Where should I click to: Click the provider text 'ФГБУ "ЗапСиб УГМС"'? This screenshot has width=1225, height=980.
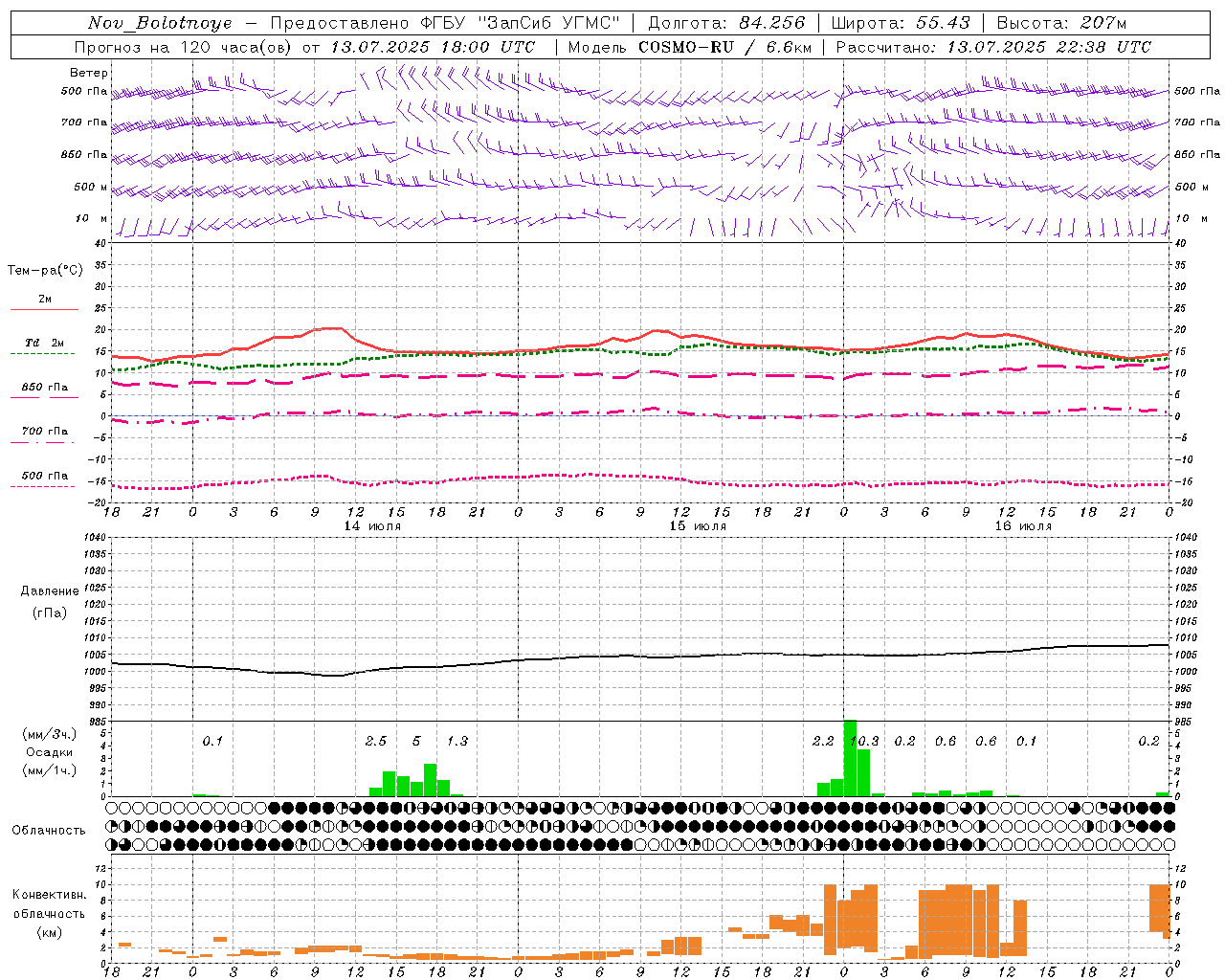tap(520, 23)
